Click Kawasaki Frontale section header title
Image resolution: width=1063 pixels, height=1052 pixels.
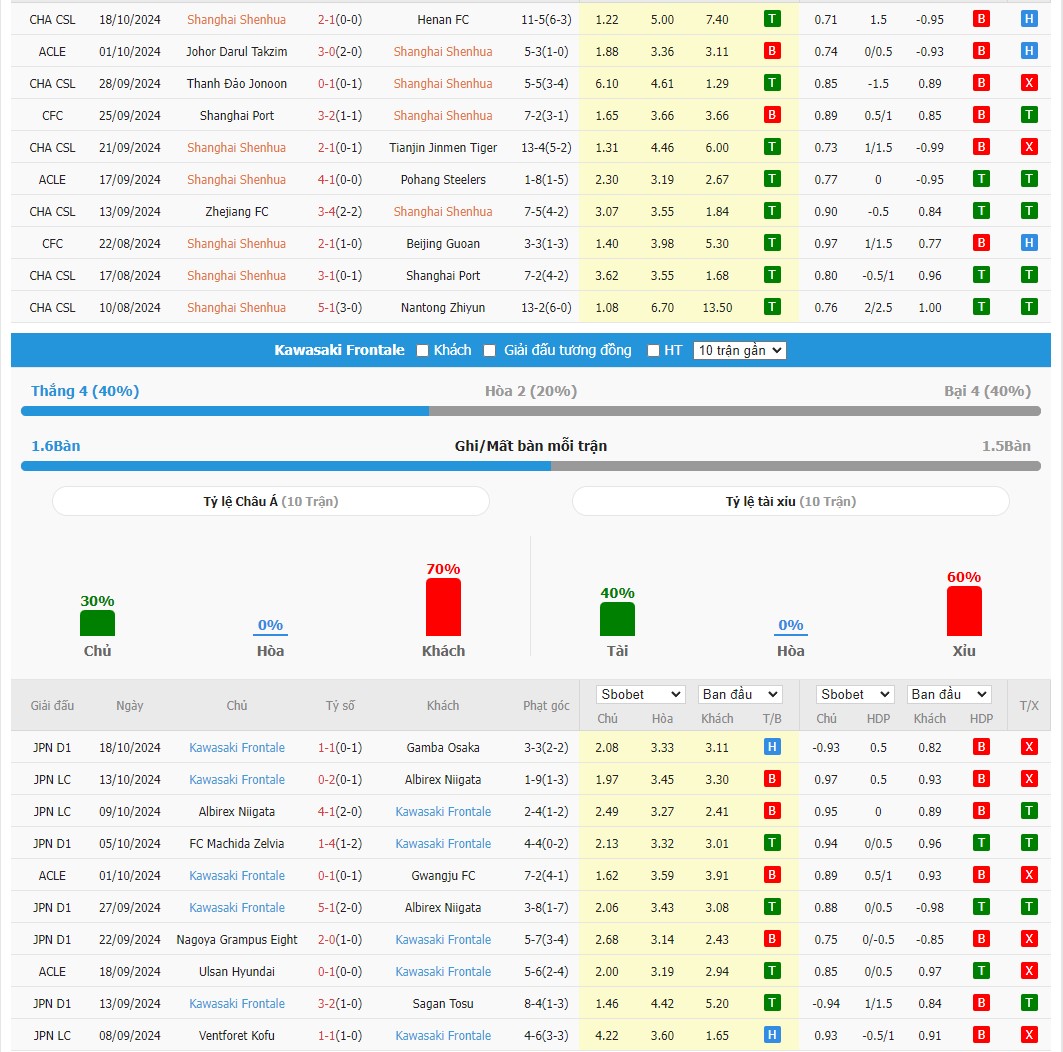339,350
